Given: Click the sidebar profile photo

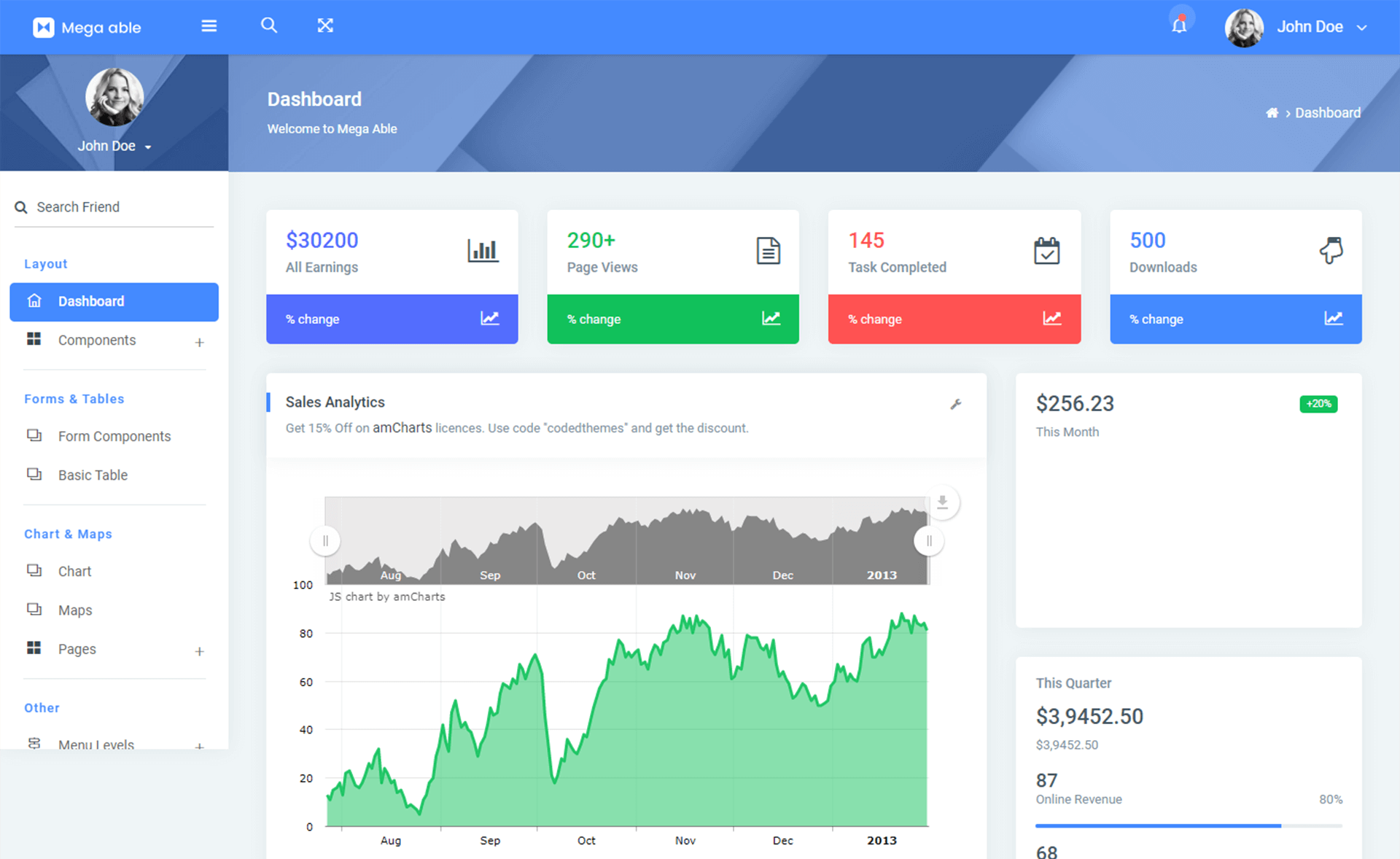Looking at the screenshot, I should point(114,97).
